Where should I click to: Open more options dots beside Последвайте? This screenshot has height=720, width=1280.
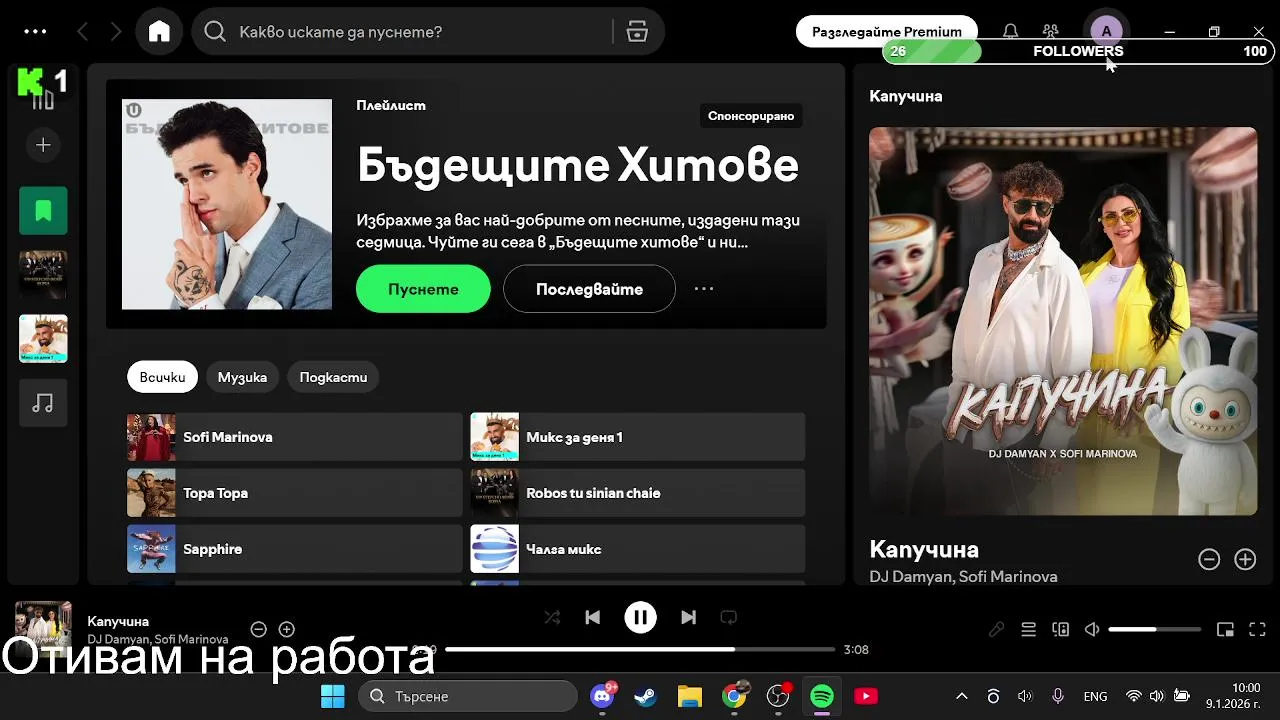pos(704,289)
